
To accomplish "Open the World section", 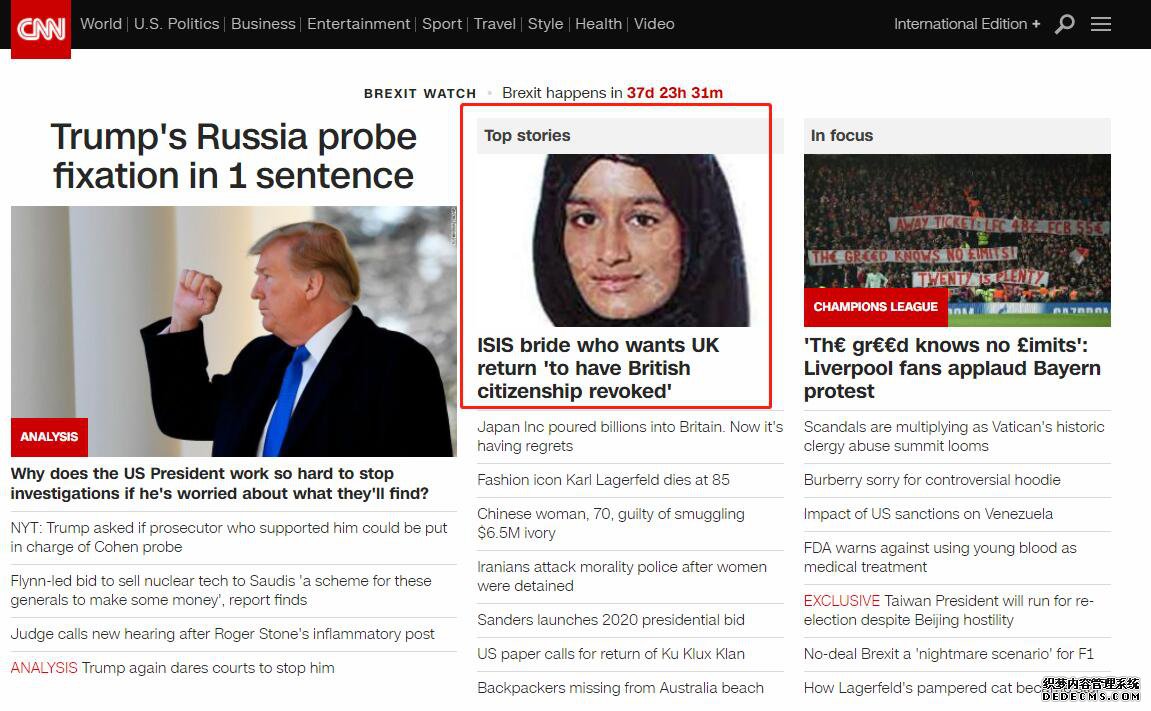I will click(101, 24).
